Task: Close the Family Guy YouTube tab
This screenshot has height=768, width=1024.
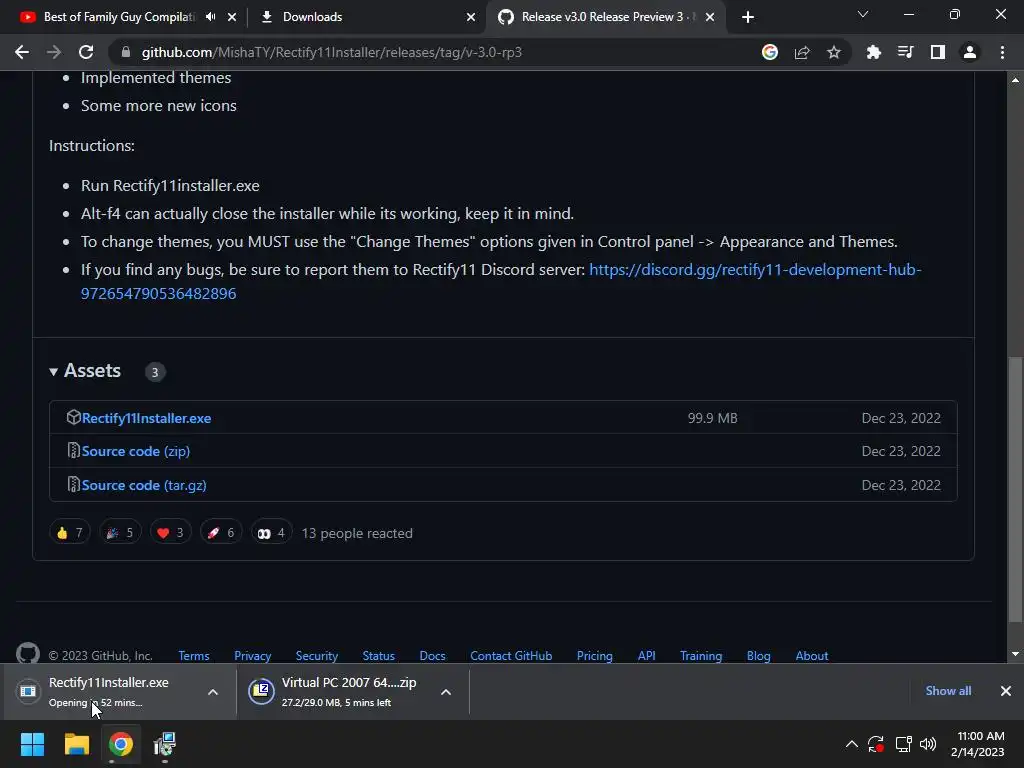Action: click(232, 17)
